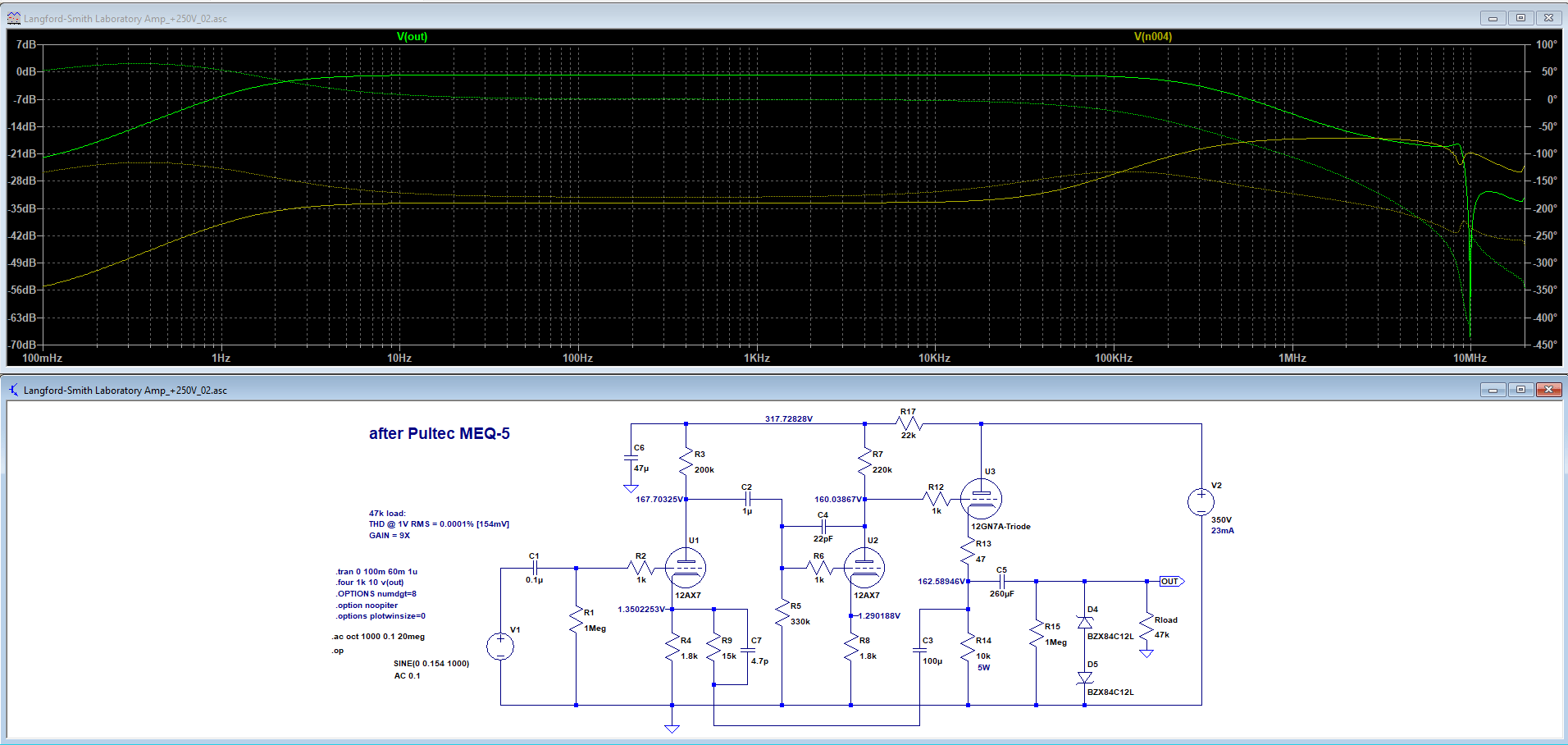This screenshot has height=745, width=1568.
Task: Minimize the schematic window
Action: pos(1493,390)
